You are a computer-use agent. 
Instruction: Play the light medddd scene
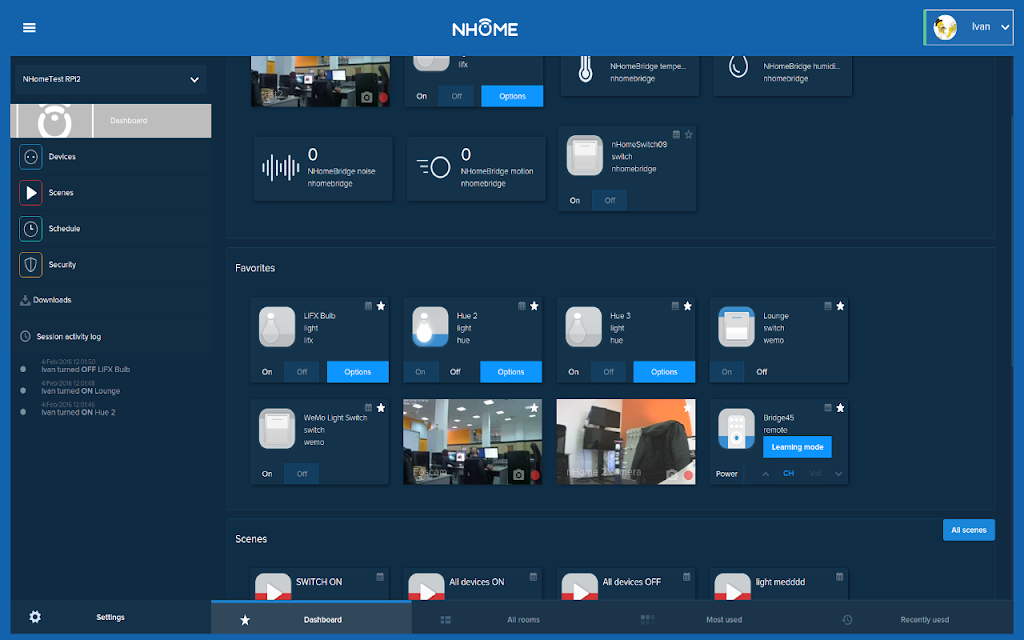[733, 586]
